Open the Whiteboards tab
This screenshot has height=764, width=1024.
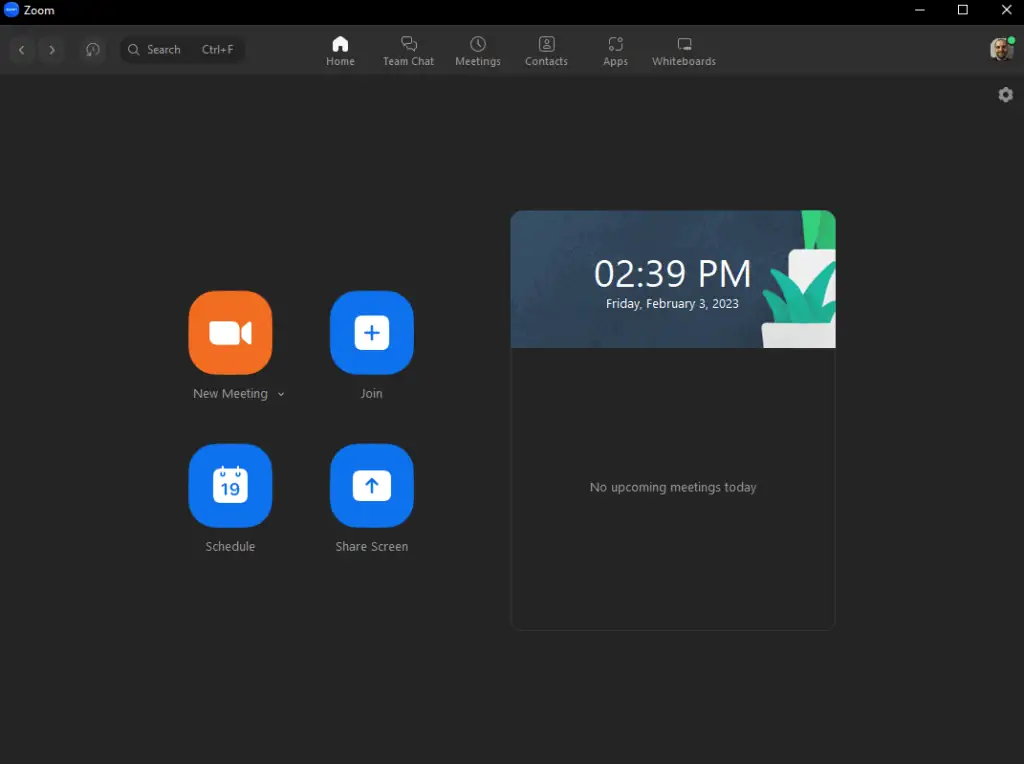pos(684,51)
